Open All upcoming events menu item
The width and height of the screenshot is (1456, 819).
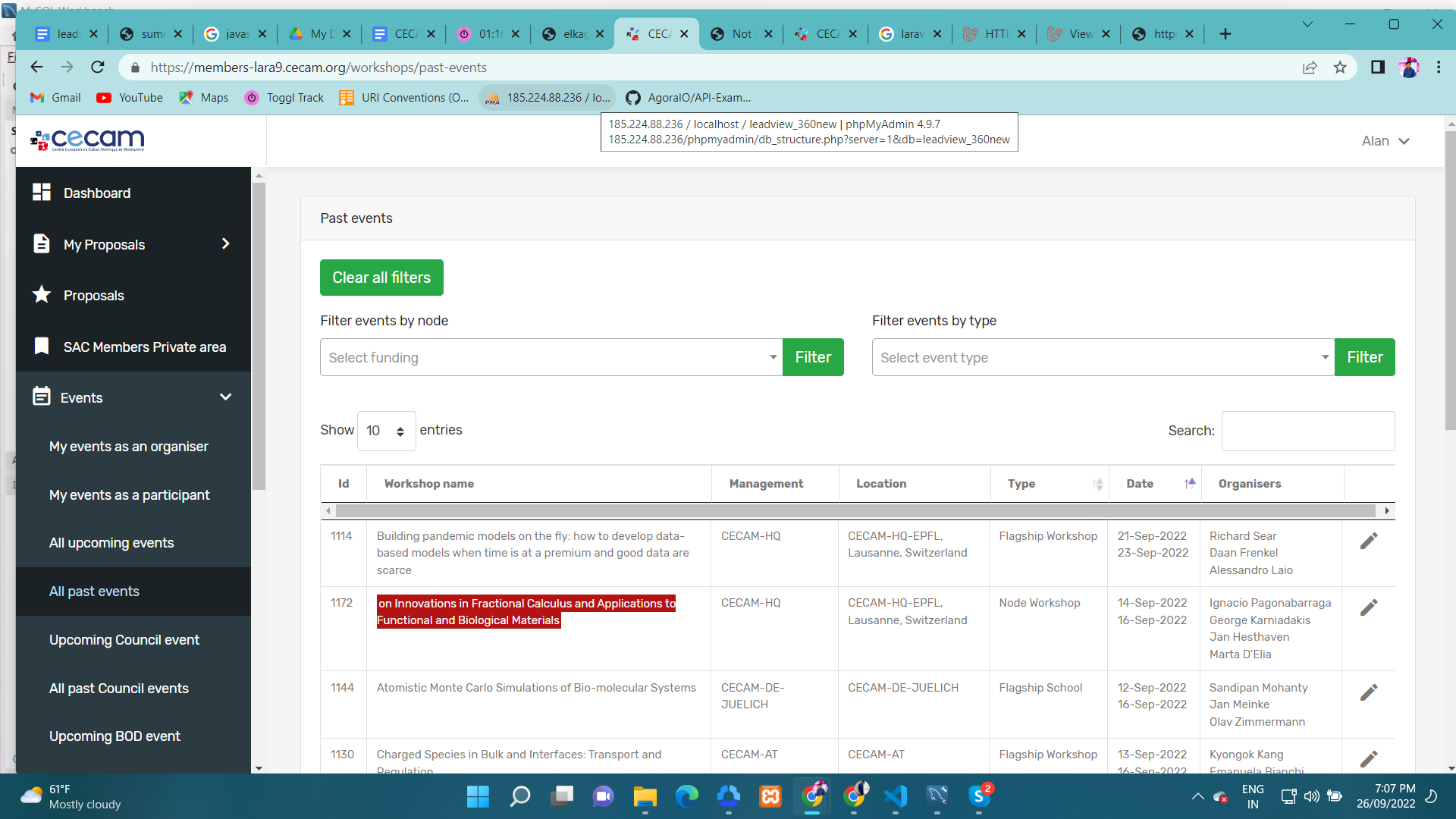tap(111, 543)
